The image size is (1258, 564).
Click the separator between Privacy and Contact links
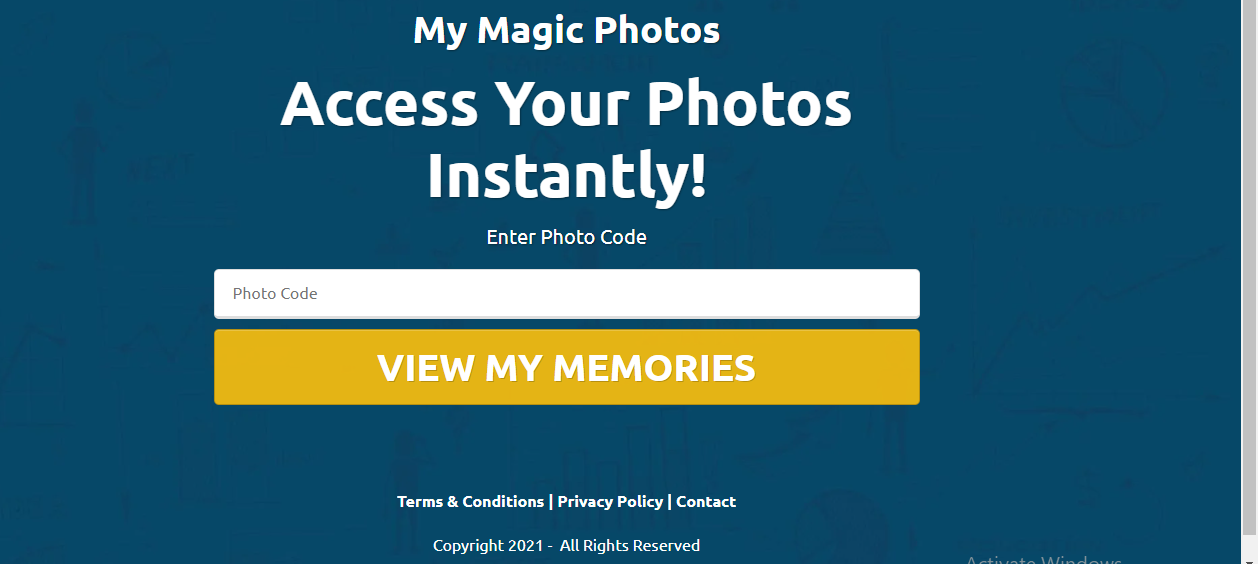coord(670,502)
